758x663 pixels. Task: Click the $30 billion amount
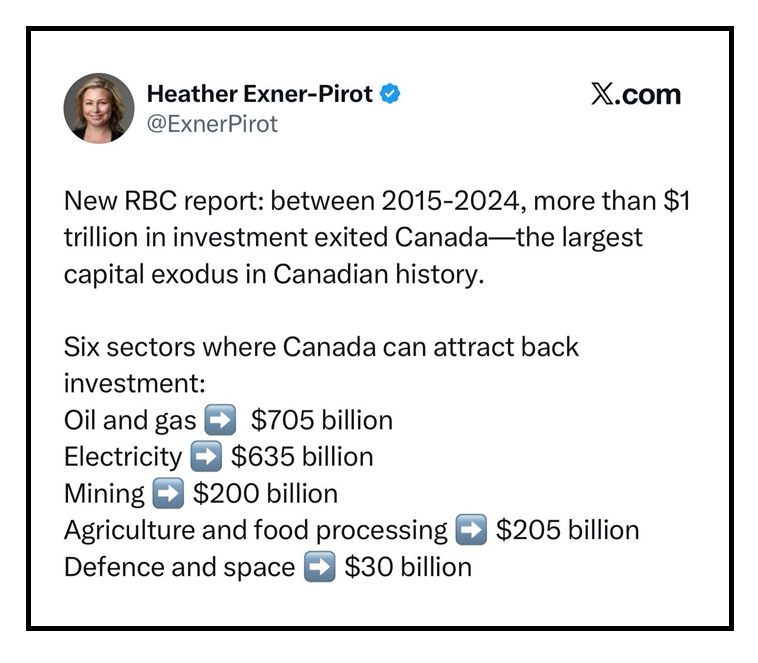[x=408, y=567]
